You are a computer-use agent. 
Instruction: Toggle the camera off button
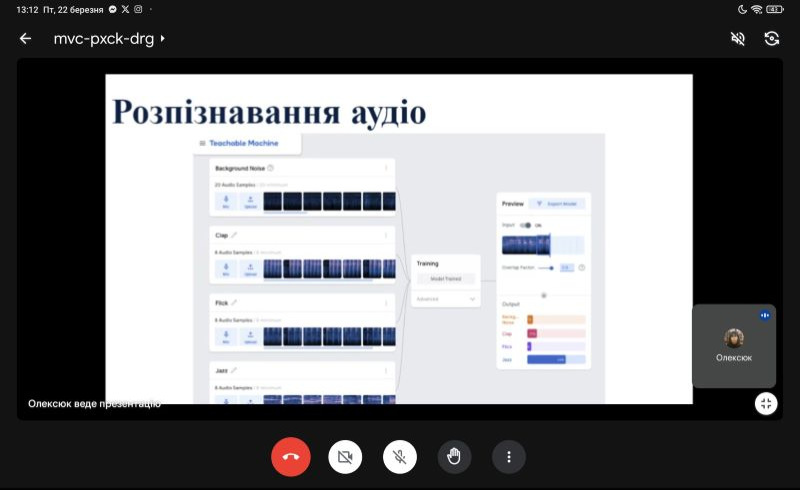[345, 457]
